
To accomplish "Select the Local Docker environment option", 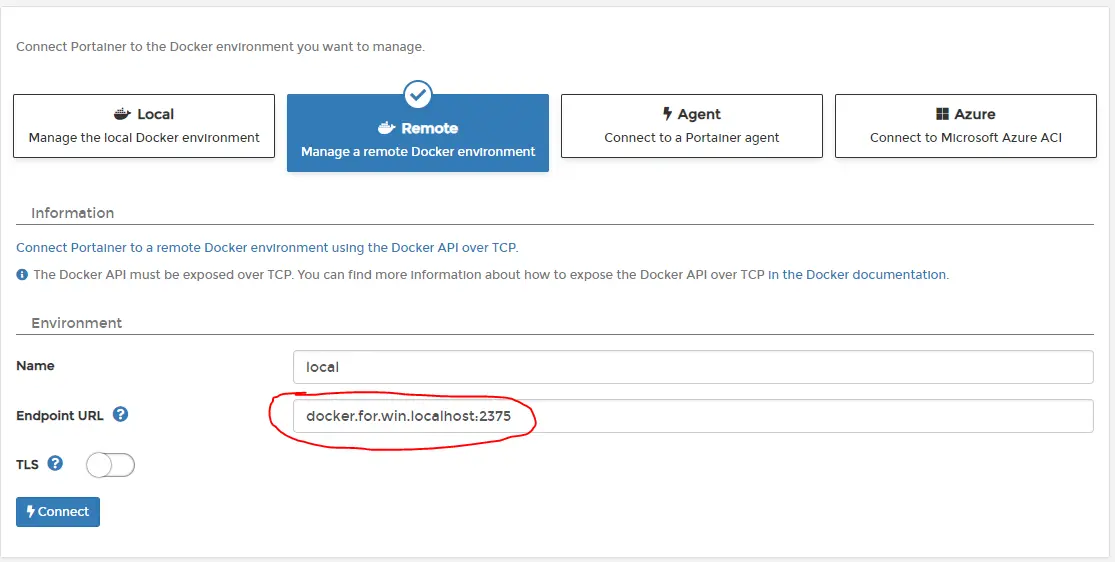I will [144, 126].
